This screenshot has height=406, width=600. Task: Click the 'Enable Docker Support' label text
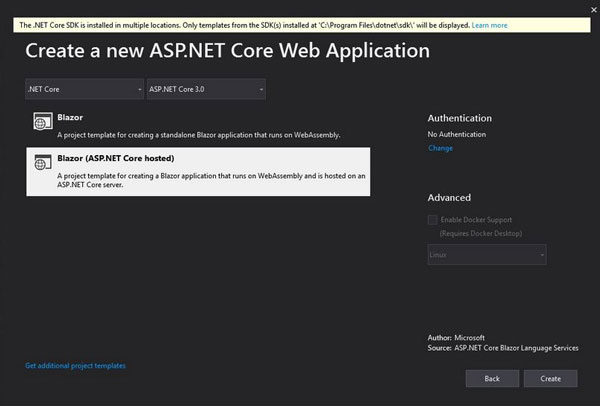click(476, 219)
